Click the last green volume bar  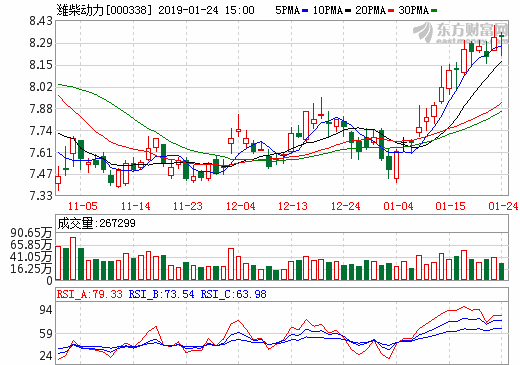point(502,271)
